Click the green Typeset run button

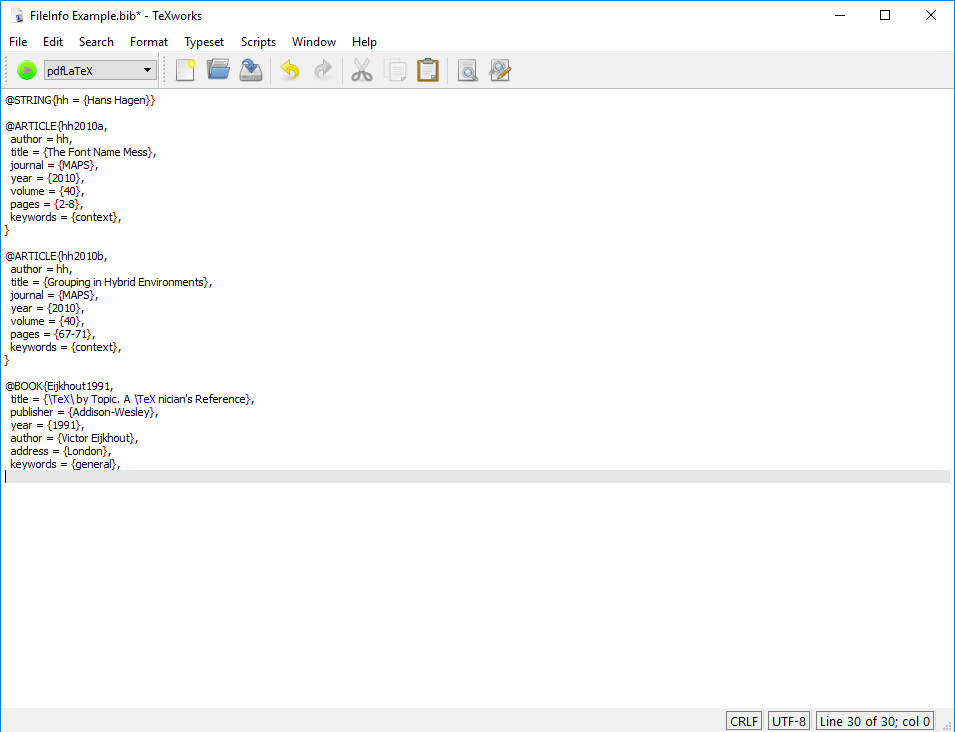click(27, 71)
